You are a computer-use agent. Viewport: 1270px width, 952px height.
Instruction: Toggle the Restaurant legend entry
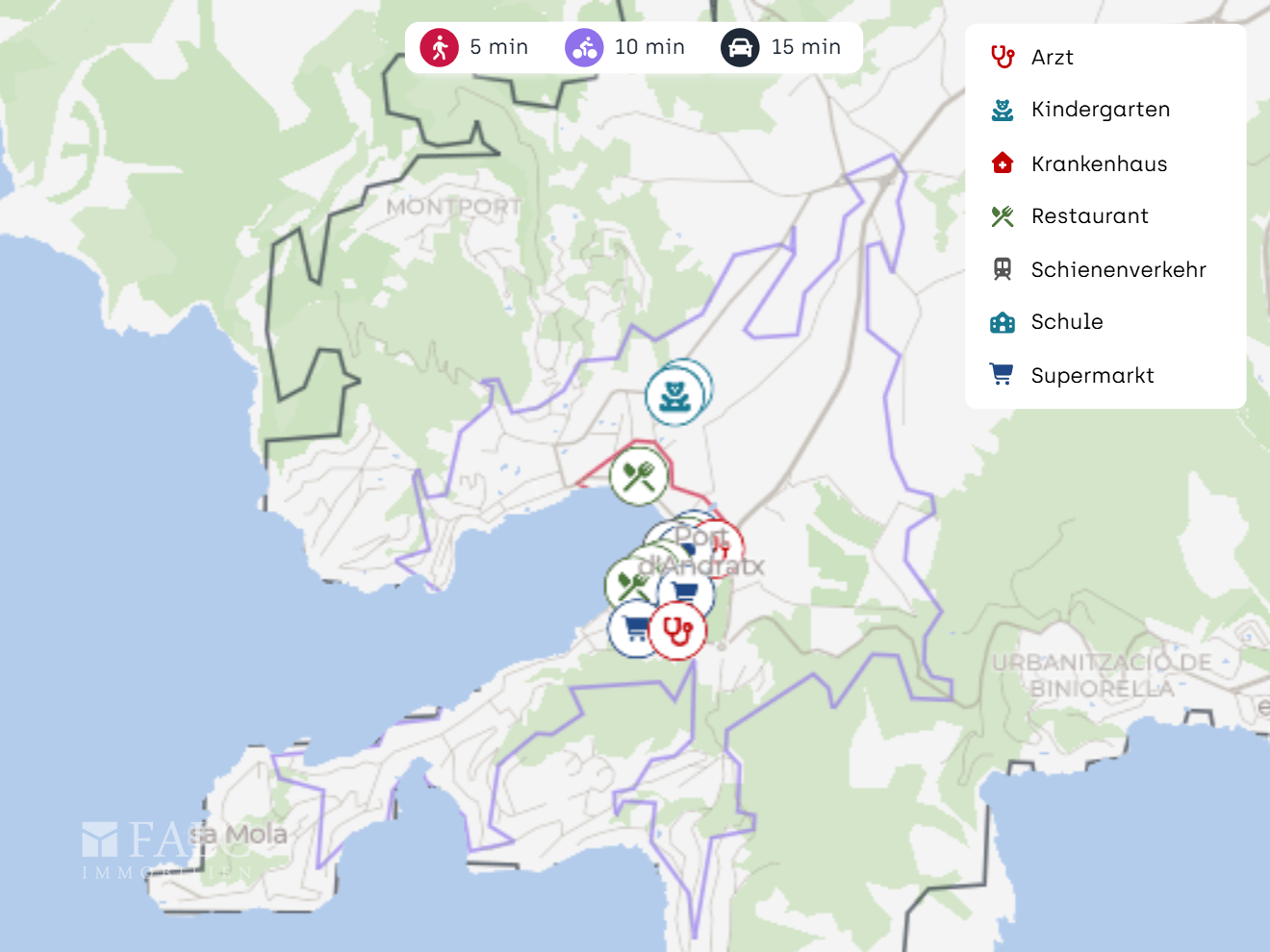pos(1070,216)
